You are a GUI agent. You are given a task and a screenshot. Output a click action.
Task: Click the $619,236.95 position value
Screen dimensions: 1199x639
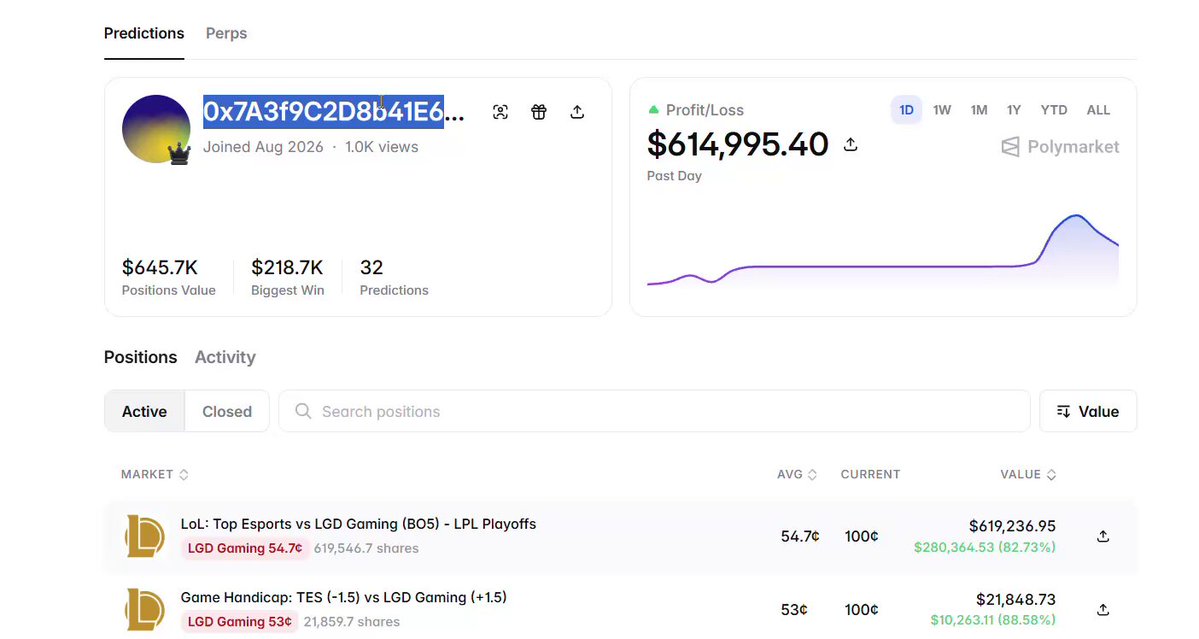pos(1012,526)
